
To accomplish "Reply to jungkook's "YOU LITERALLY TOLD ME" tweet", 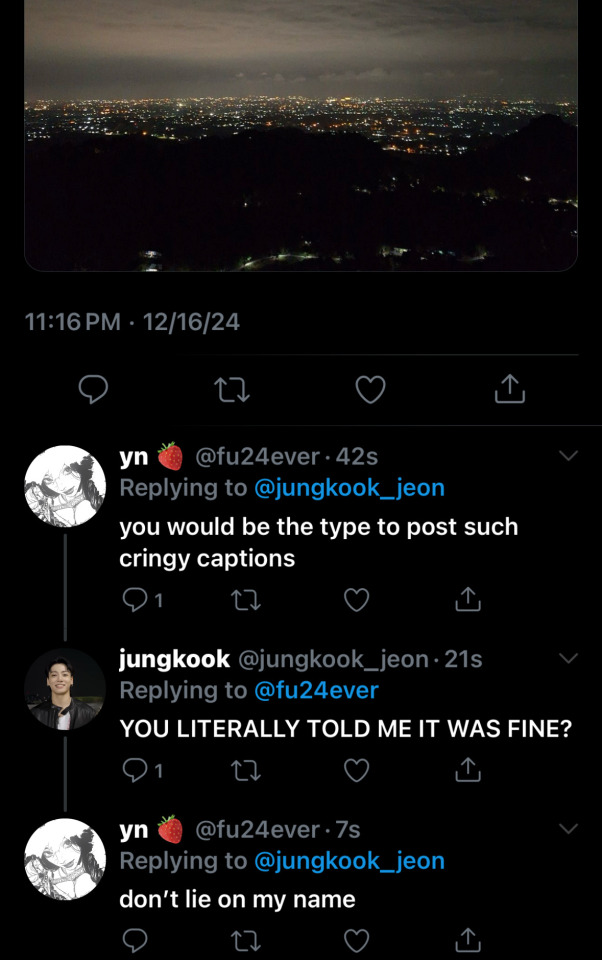I will 134,770.
